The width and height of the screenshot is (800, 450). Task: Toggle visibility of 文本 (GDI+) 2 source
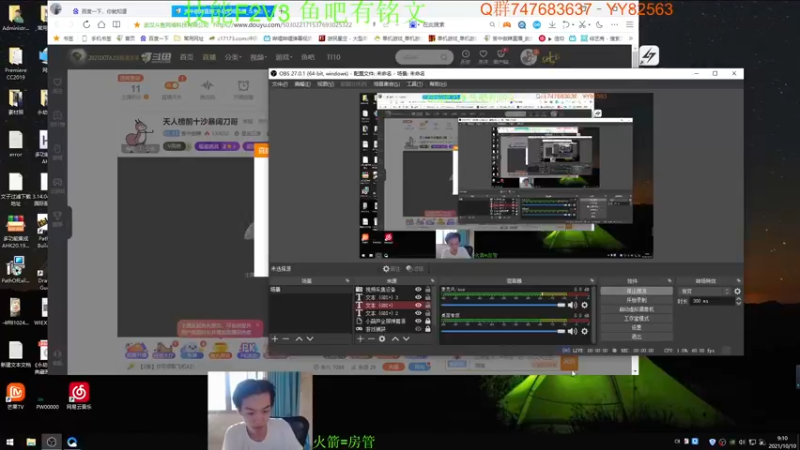pyautogui.click(x=418, y=313)
